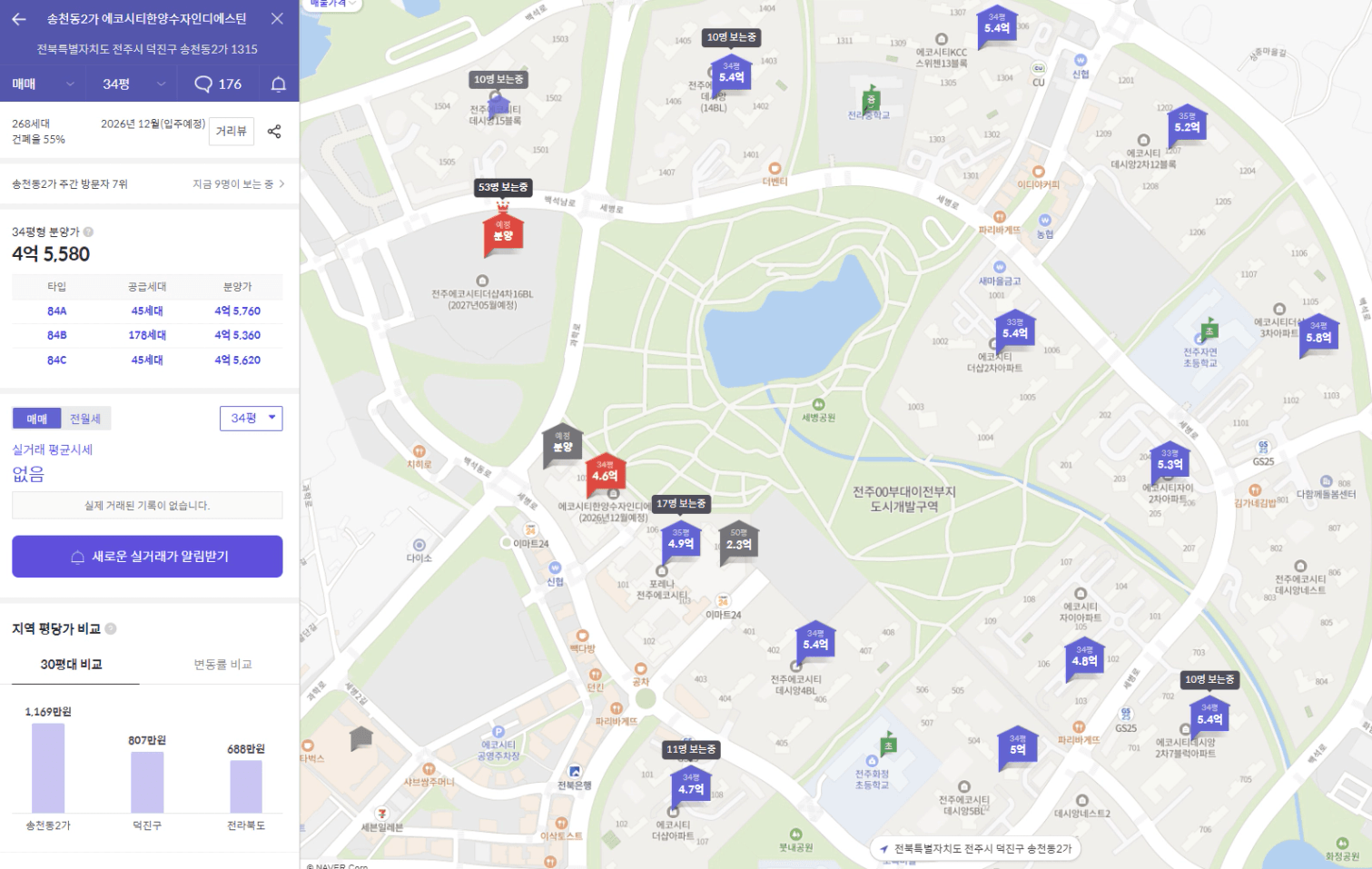Open the 매물가격 map filter dropdown

tap(332, 5)
